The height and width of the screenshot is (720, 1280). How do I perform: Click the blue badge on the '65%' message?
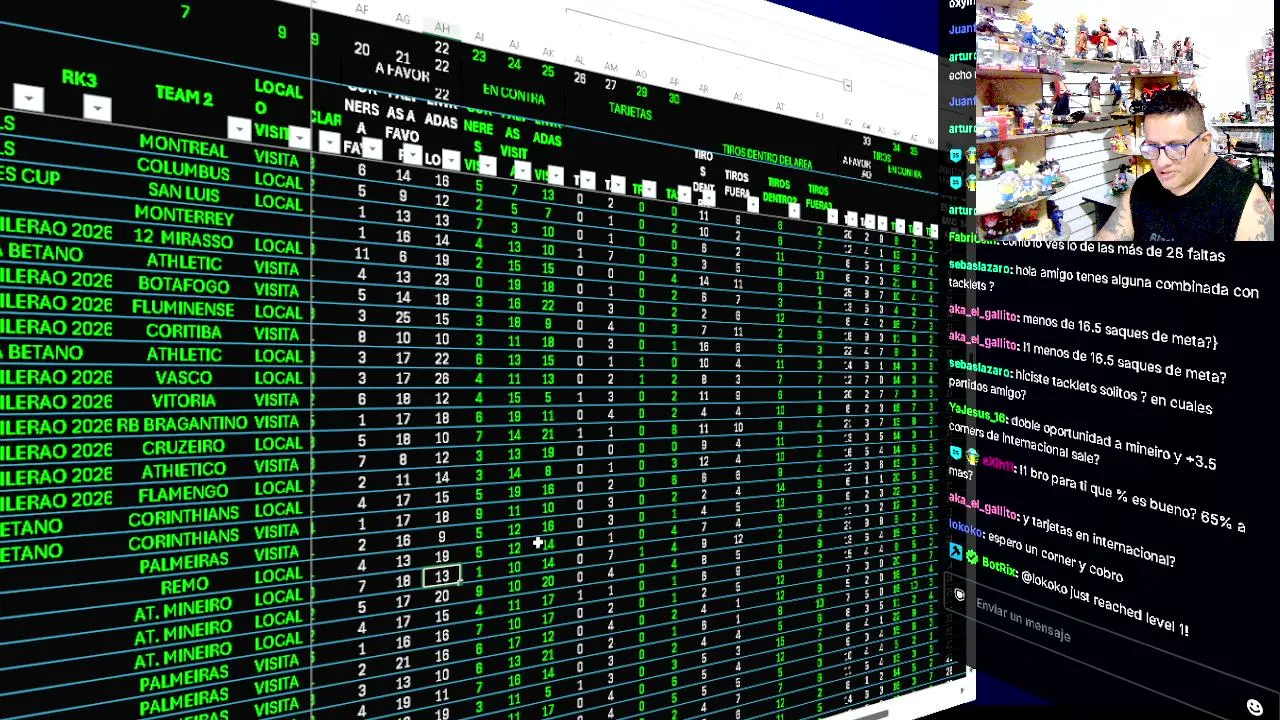tap(956, 452)
